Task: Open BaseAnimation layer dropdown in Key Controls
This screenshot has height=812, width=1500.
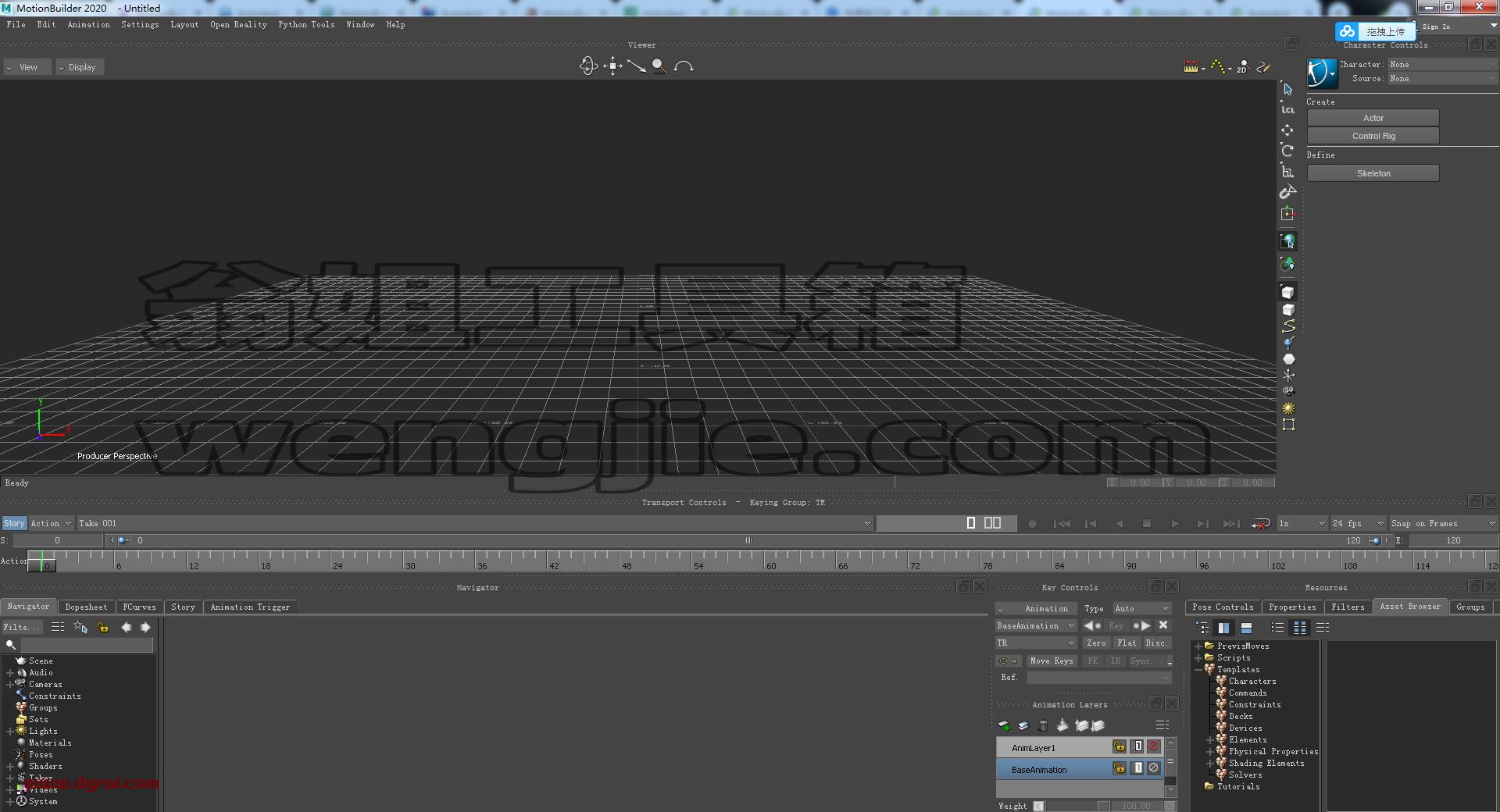Action: 1036,625
